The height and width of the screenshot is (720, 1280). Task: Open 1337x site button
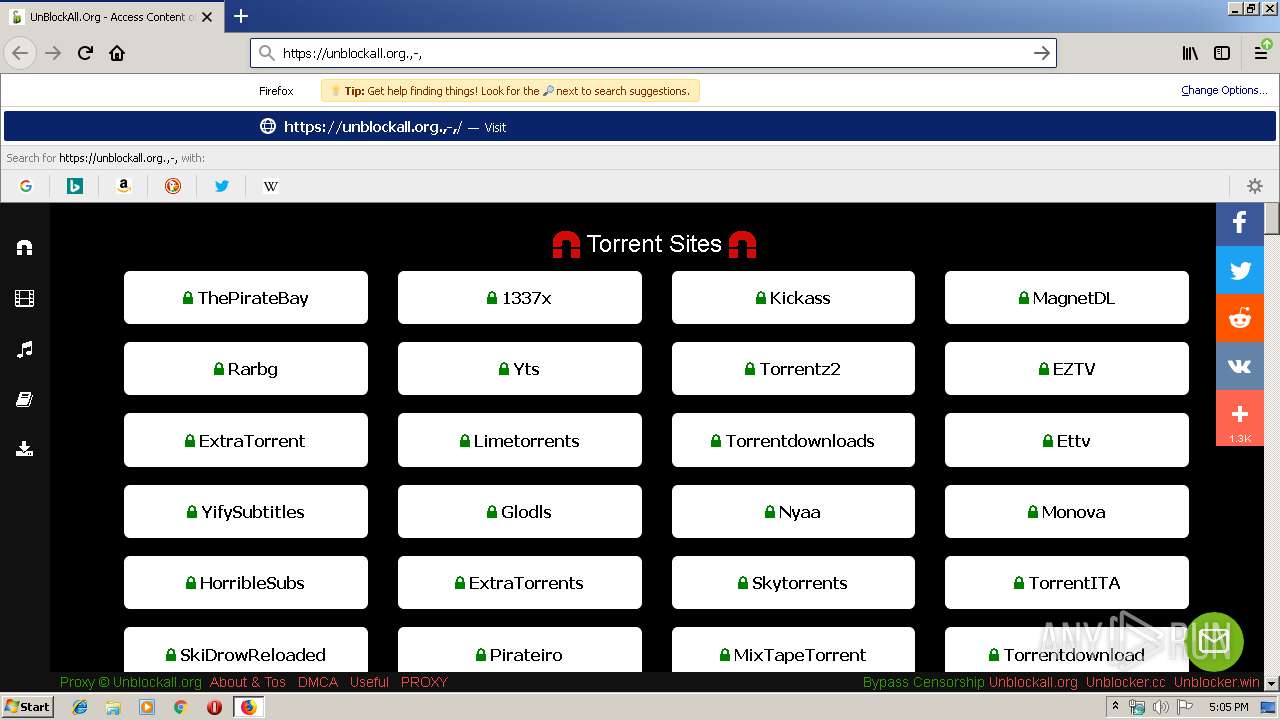pyautogui.click(x=520, y=298)
